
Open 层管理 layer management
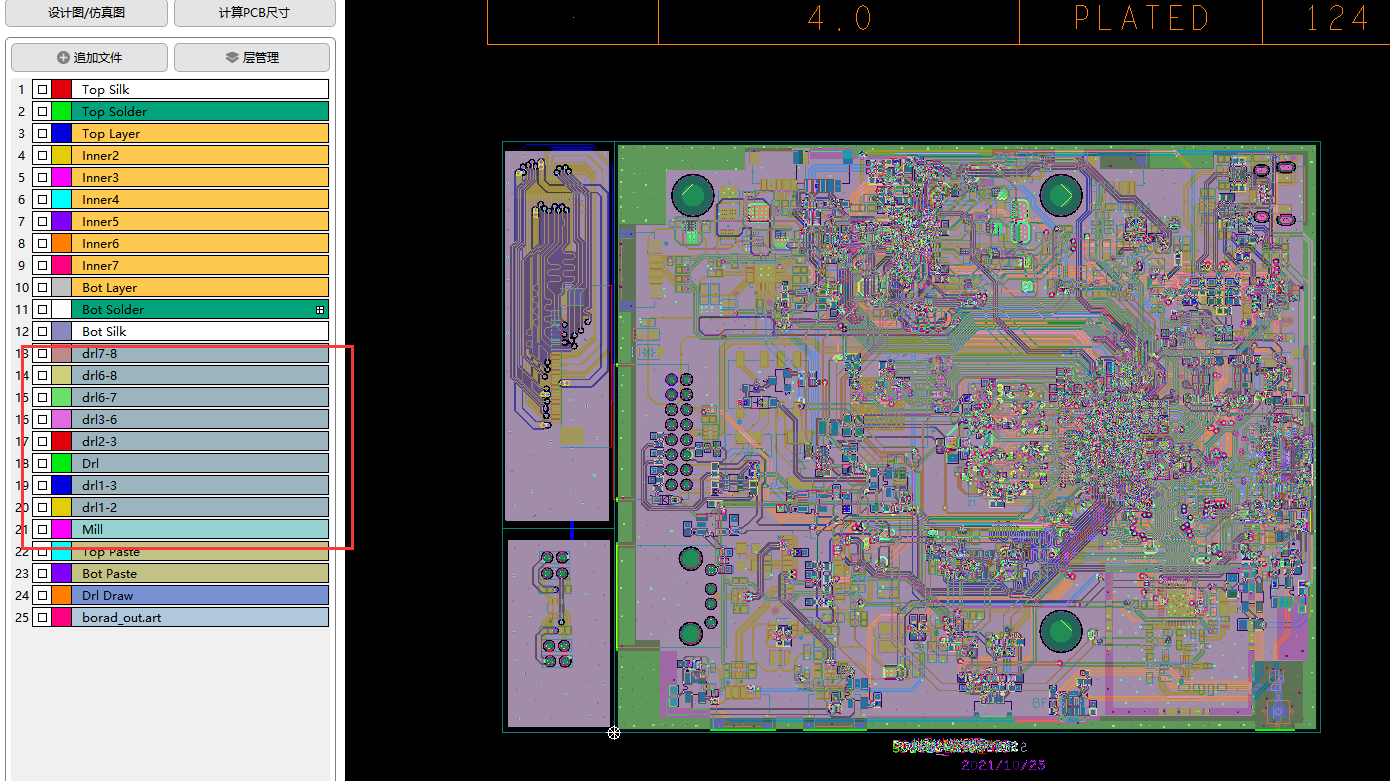252,58
